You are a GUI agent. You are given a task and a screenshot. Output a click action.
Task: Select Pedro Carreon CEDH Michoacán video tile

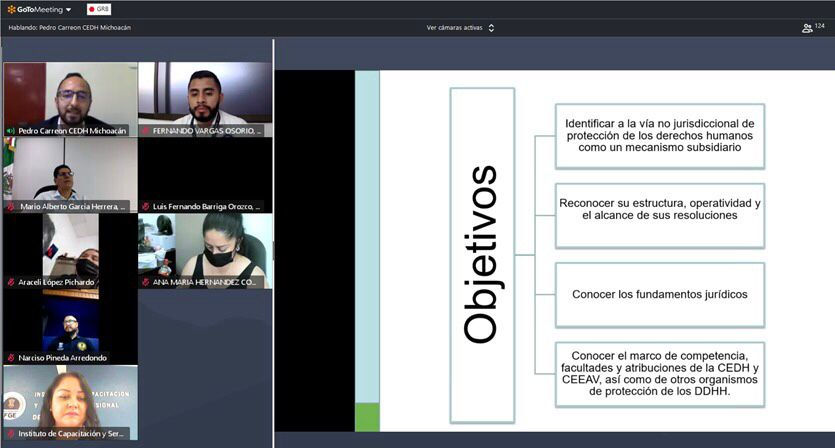[70, 100]
